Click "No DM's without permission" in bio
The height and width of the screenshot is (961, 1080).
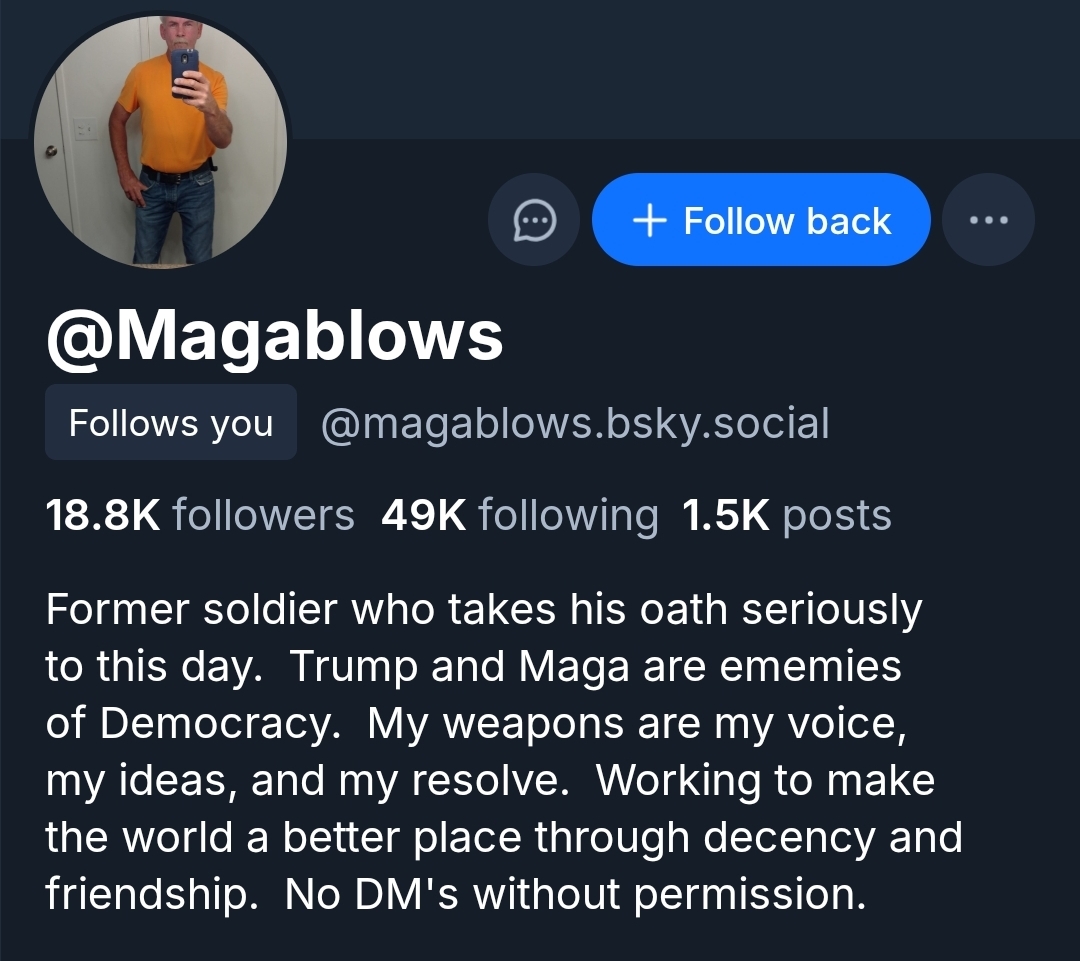(575, 893)
